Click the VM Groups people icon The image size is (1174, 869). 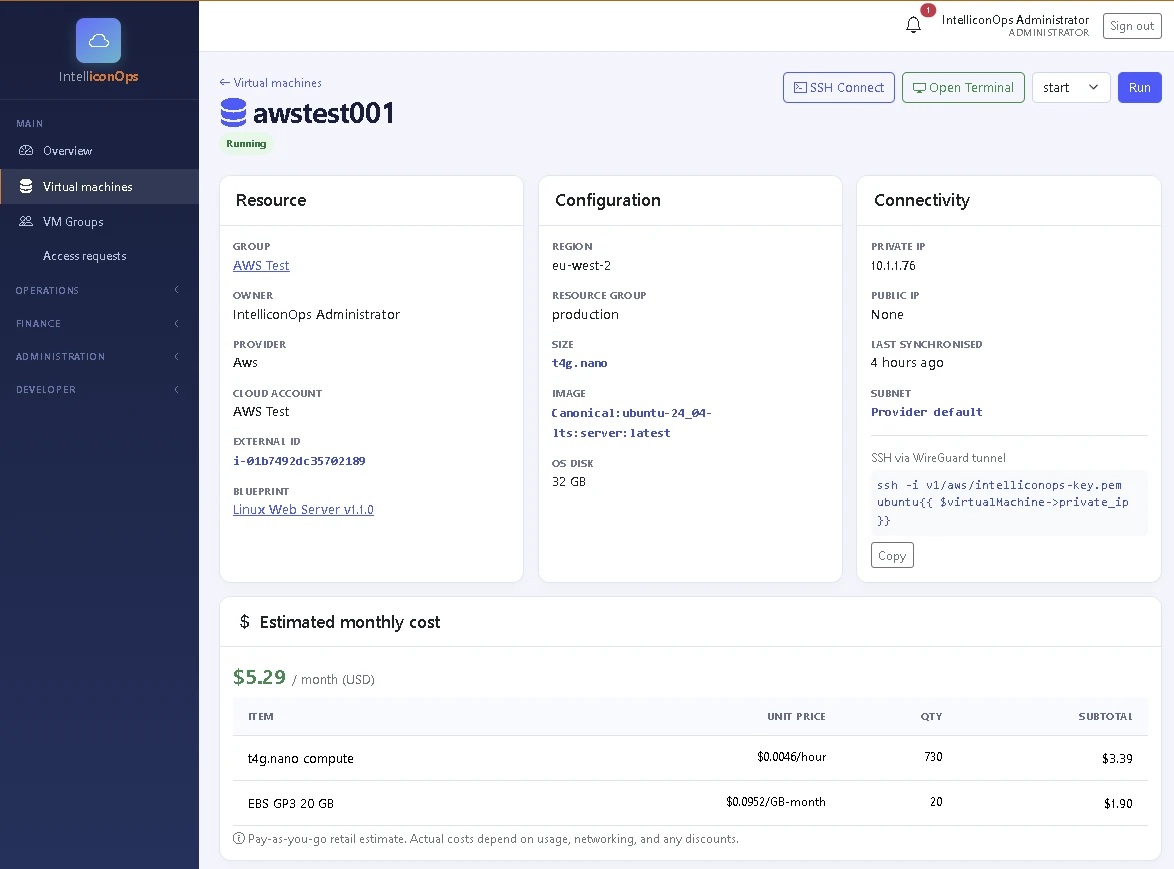click(26, 222)
